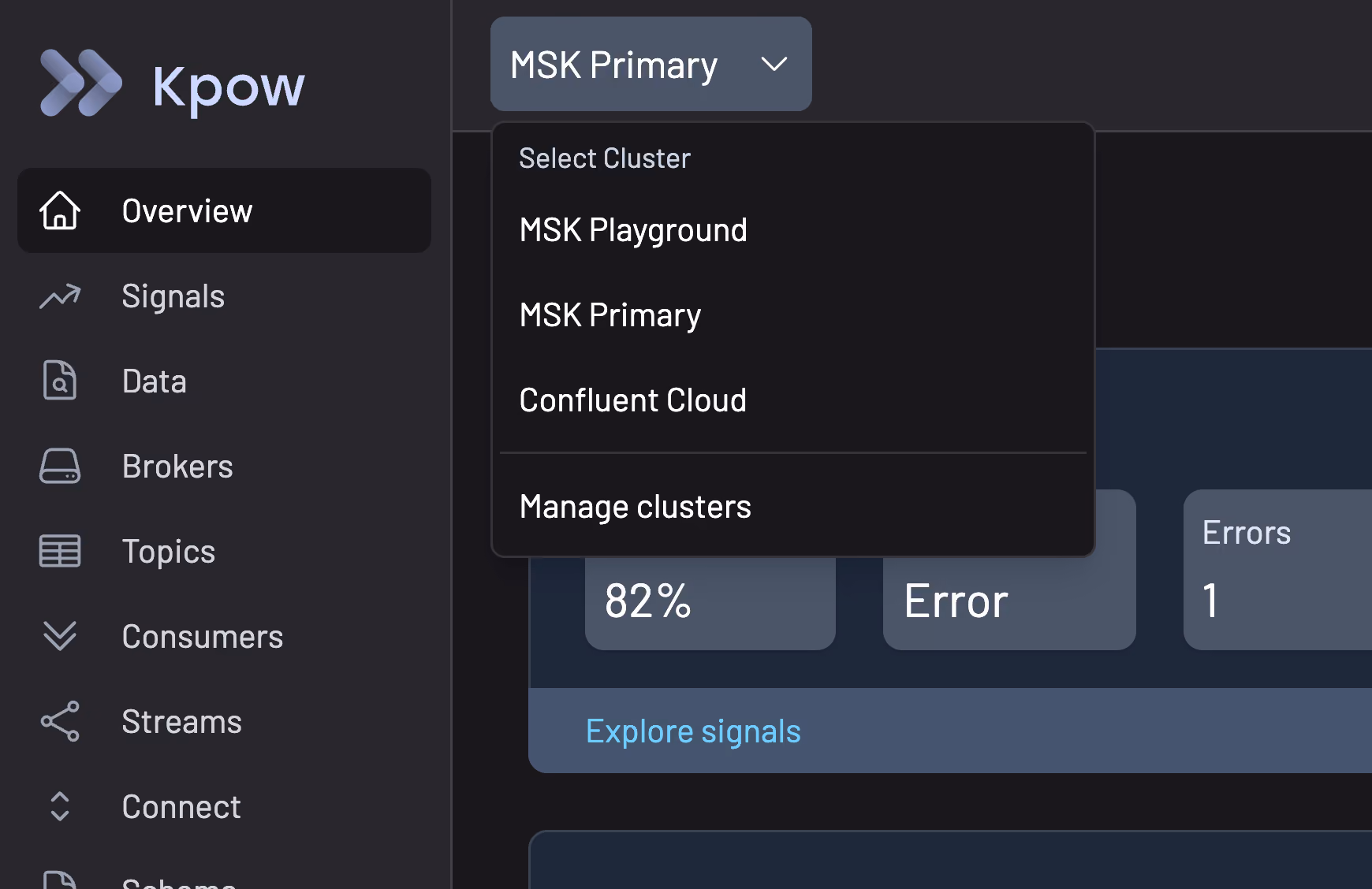Click the Select Cluster header text
This screenshot has height=889, width=1372.
click(x=605, y=158)
